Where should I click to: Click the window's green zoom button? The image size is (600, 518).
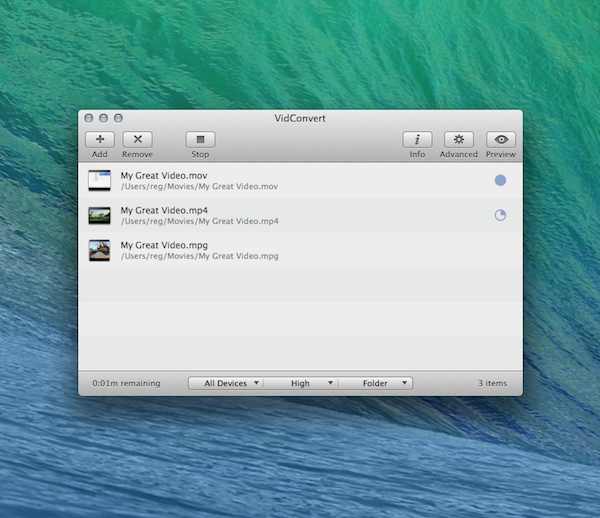[x=118, y=118]
